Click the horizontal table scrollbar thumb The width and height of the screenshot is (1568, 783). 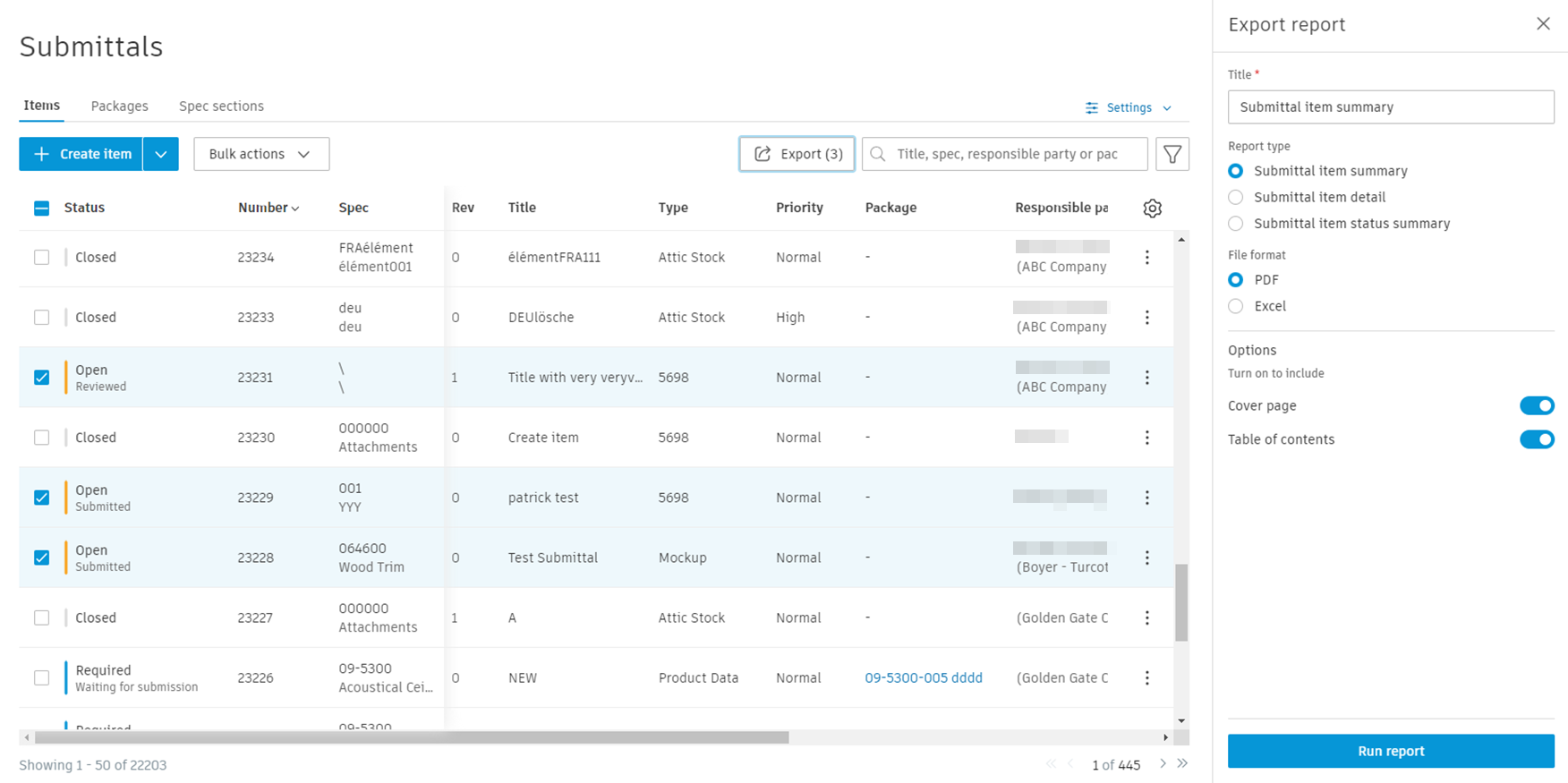(x=412, y=737)
